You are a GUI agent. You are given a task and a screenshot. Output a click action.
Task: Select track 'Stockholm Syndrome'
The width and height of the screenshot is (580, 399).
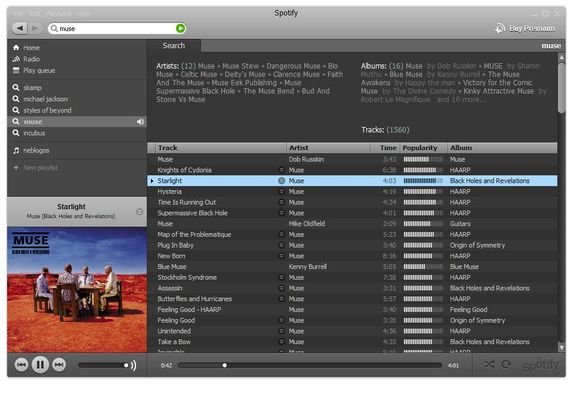[x=352, y=277]
